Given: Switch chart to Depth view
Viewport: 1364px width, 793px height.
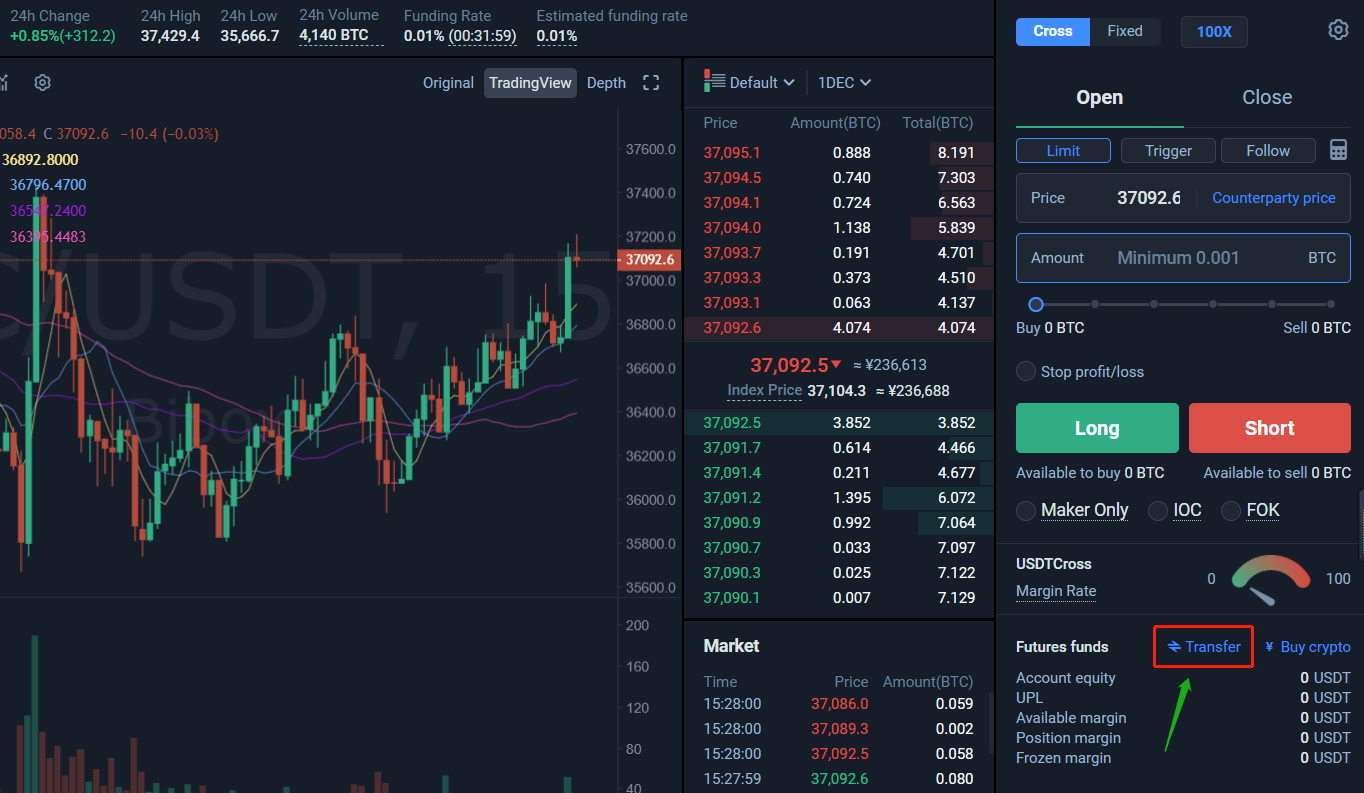Looking at the screenshot, I should pos(606,83).
